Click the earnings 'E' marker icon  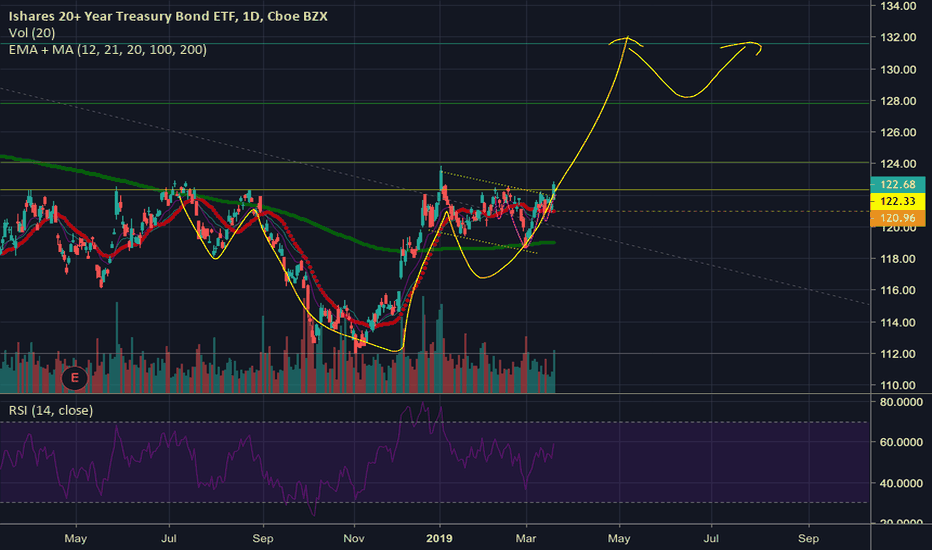[75, 378]
